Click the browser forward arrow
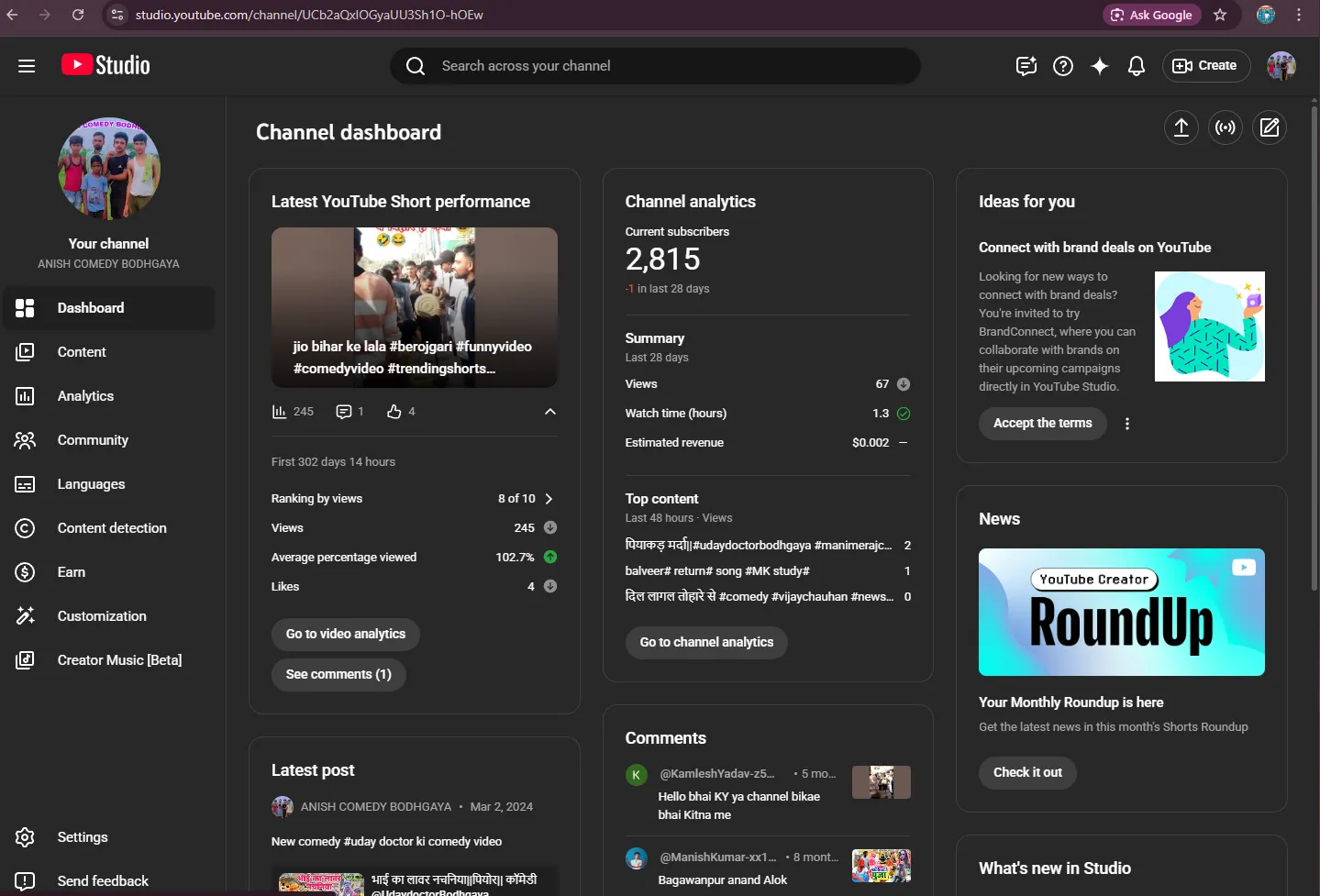Image resolution: width=1320 pixels, height=896 pixels. pos(45,15)
